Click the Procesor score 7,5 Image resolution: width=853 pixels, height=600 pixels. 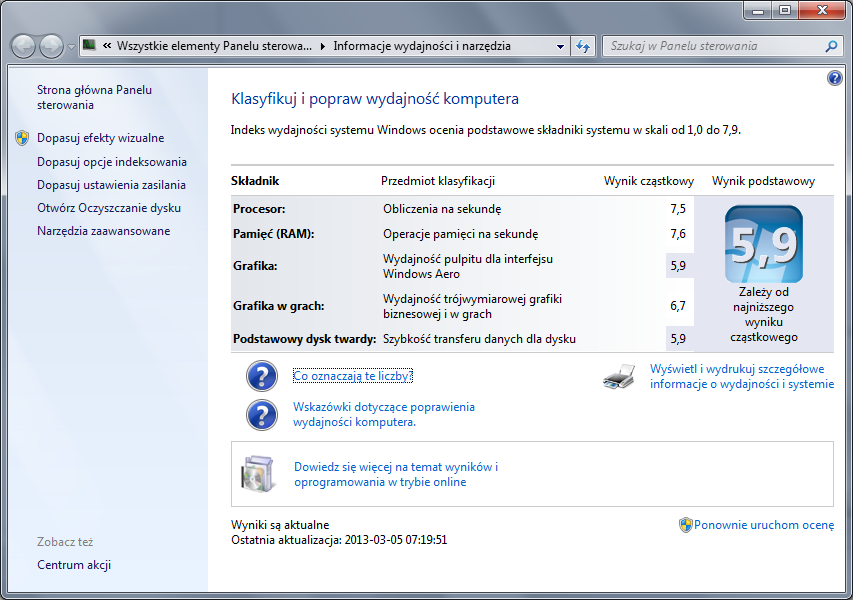pyautogui.click(x=678, y=209)
